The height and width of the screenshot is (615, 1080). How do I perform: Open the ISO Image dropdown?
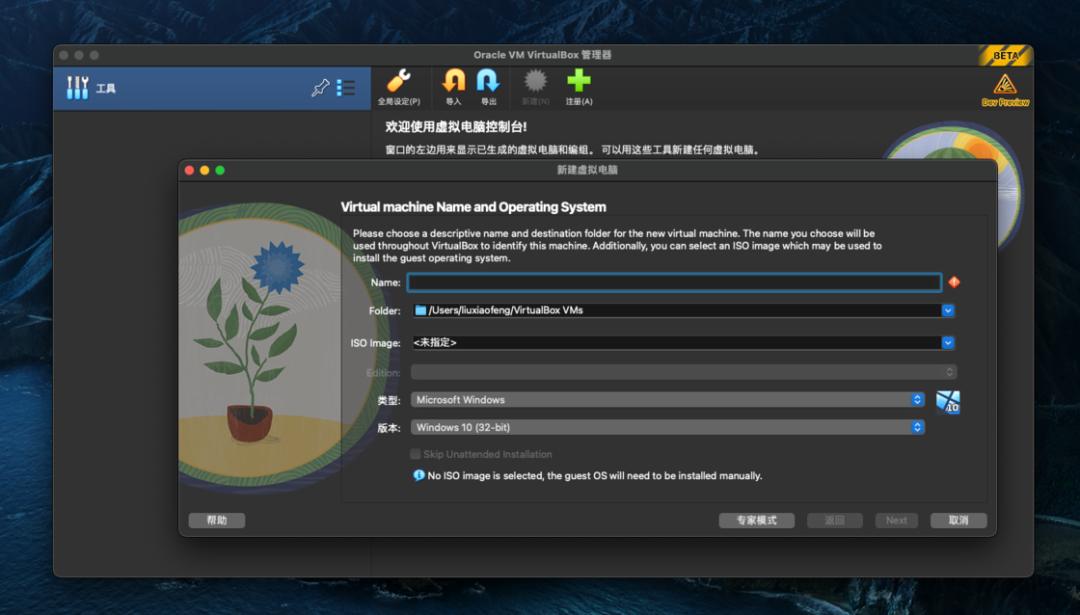tap(948, 343)
